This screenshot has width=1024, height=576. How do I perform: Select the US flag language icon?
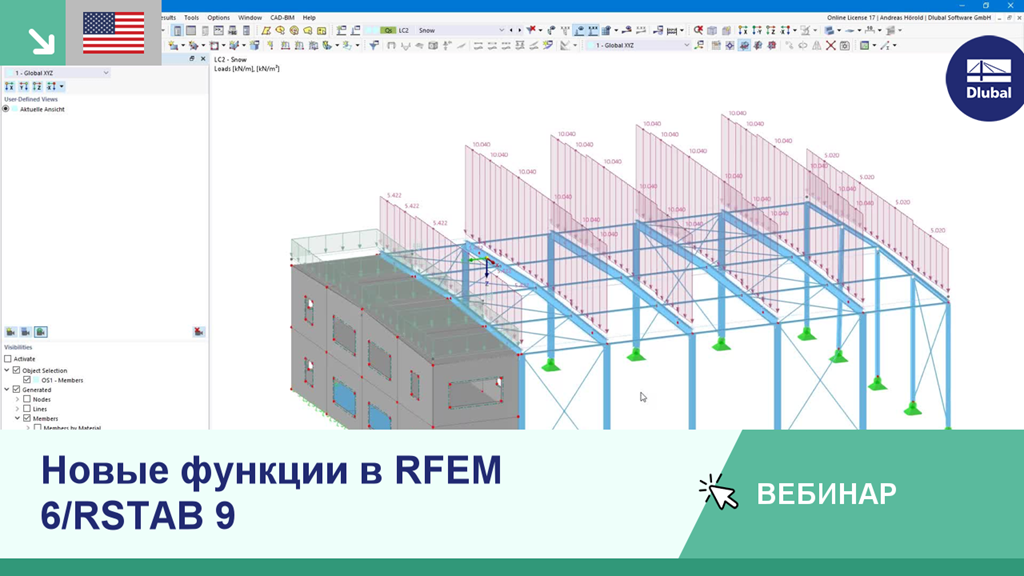[x=112, y=33]
